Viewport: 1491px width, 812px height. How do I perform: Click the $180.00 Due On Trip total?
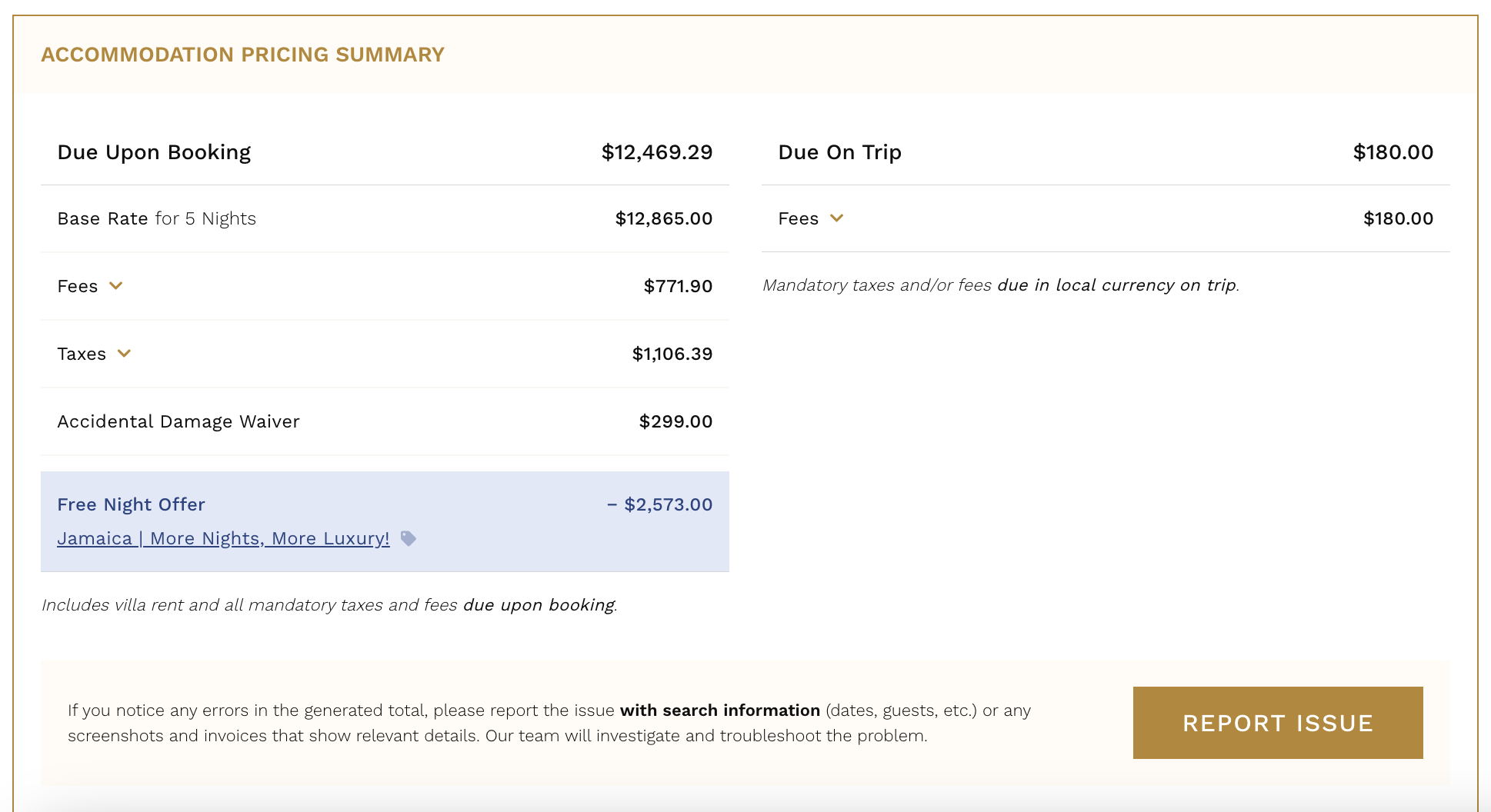point(1393,152)
